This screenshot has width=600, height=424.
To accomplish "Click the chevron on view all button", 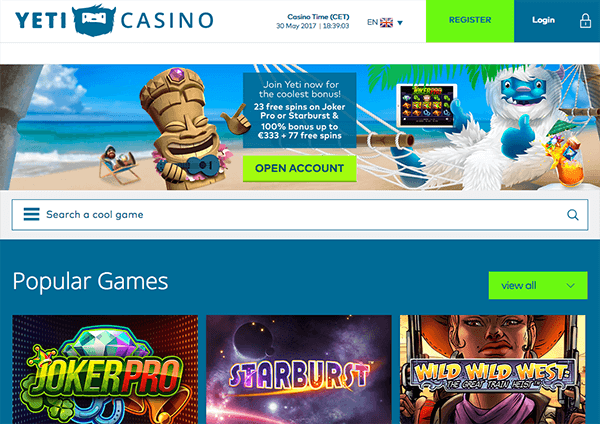I will pyautogui.click(x=570, y=286).
